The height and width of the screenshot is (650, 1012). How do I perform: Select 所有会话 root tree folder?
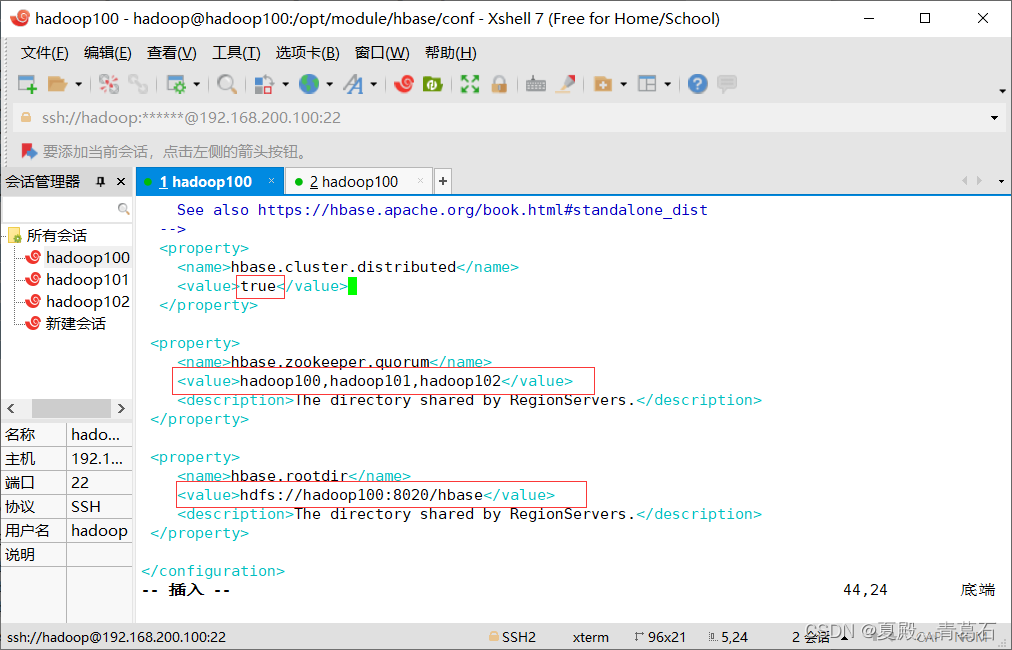tap(56, 236)
